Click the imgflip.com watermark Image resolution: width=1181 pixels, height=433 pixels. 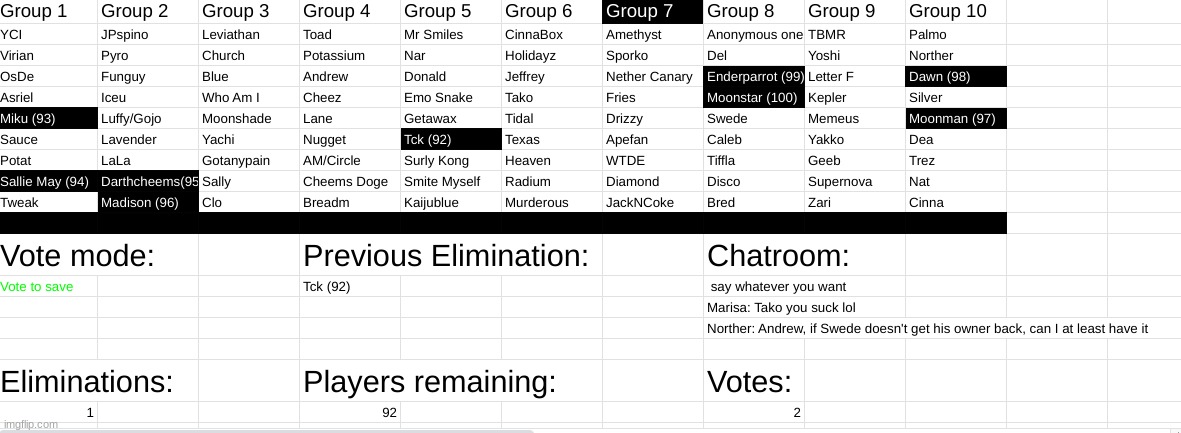tap(30, 424)
